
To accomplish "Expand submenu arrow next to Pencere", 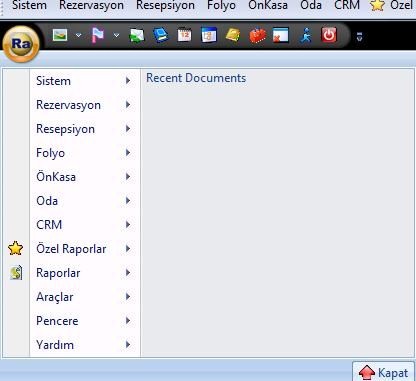I will coord(128,321).
